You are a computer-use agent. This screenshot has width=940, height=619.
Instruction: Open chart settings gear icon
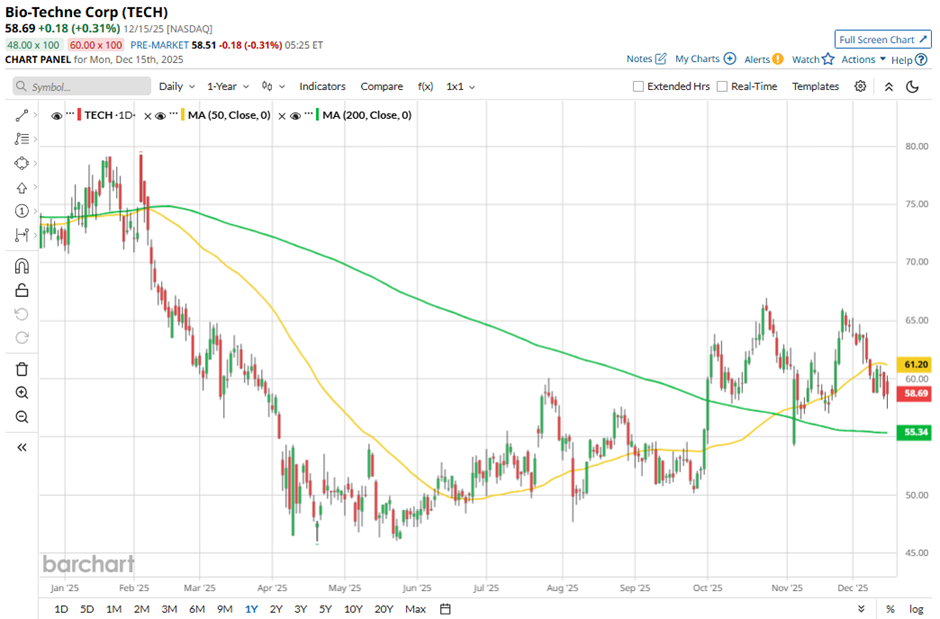(x=860, y=86)
